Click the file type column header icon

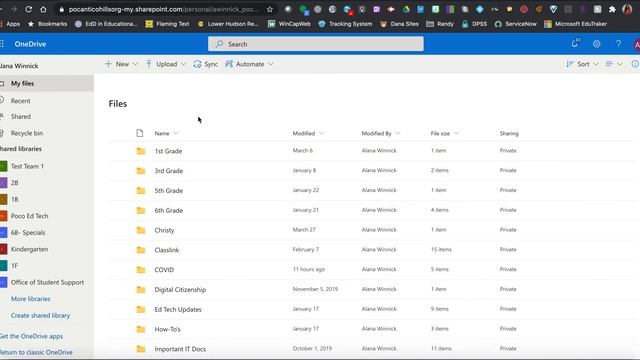coord(140,133)
